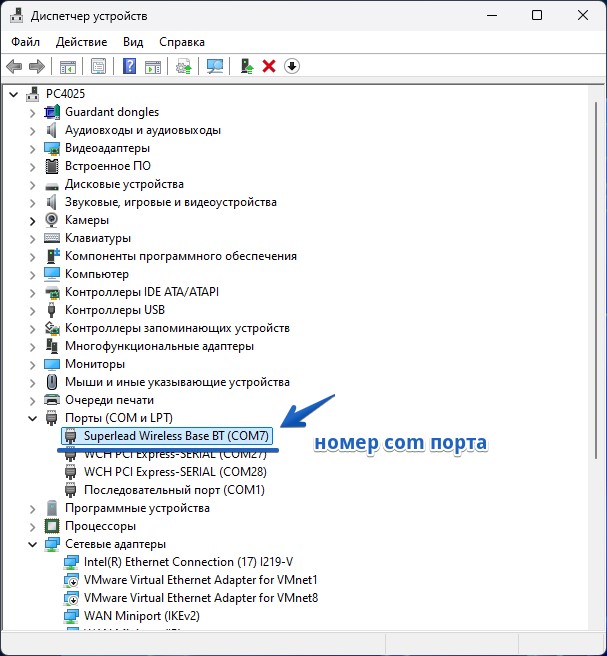The width and height of the screenshot is (607, 656).
Task: Click the red X remove device icon
Action: [268, 66]
